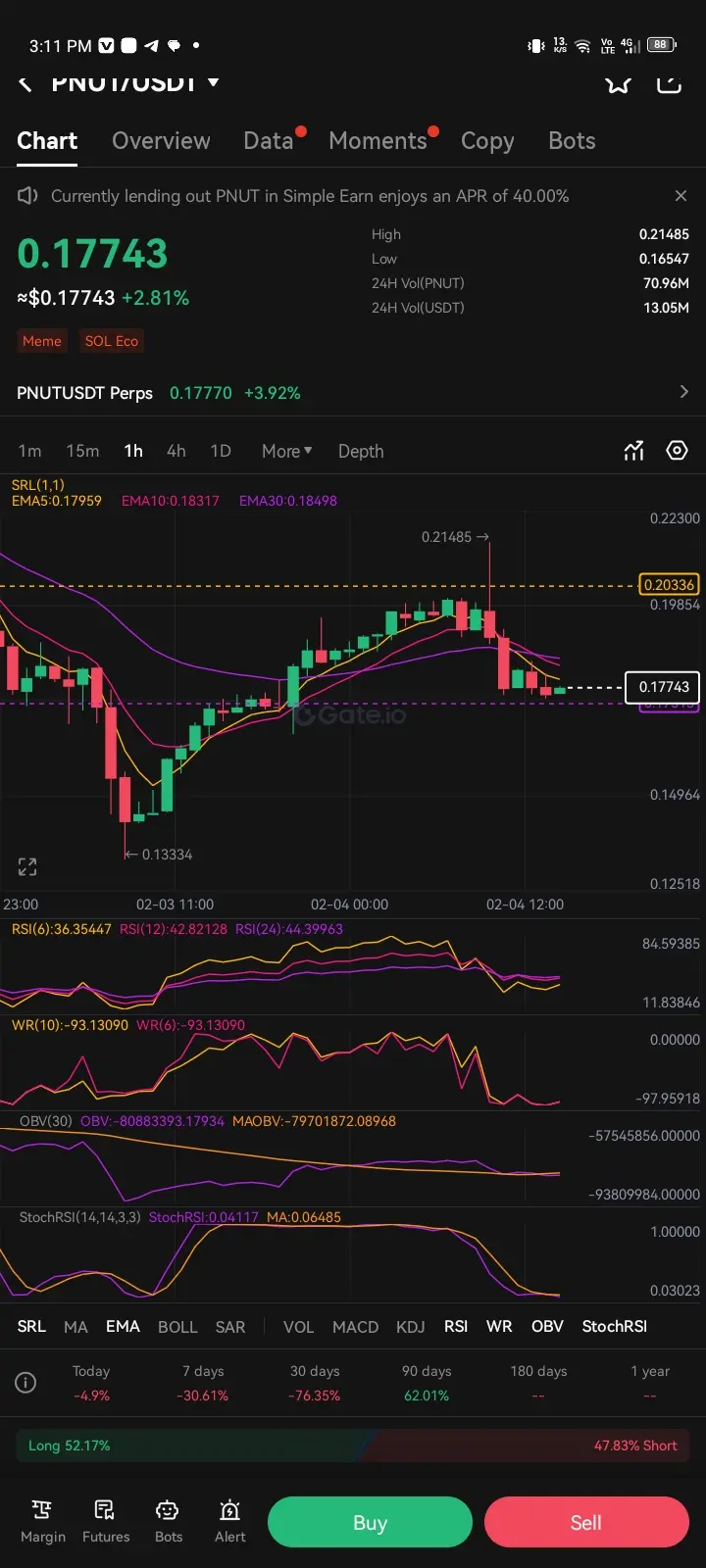Toggle the StochRSI sub-indicator
The width and height of the screenshot is (706, 1568).
pos(615,1326)
